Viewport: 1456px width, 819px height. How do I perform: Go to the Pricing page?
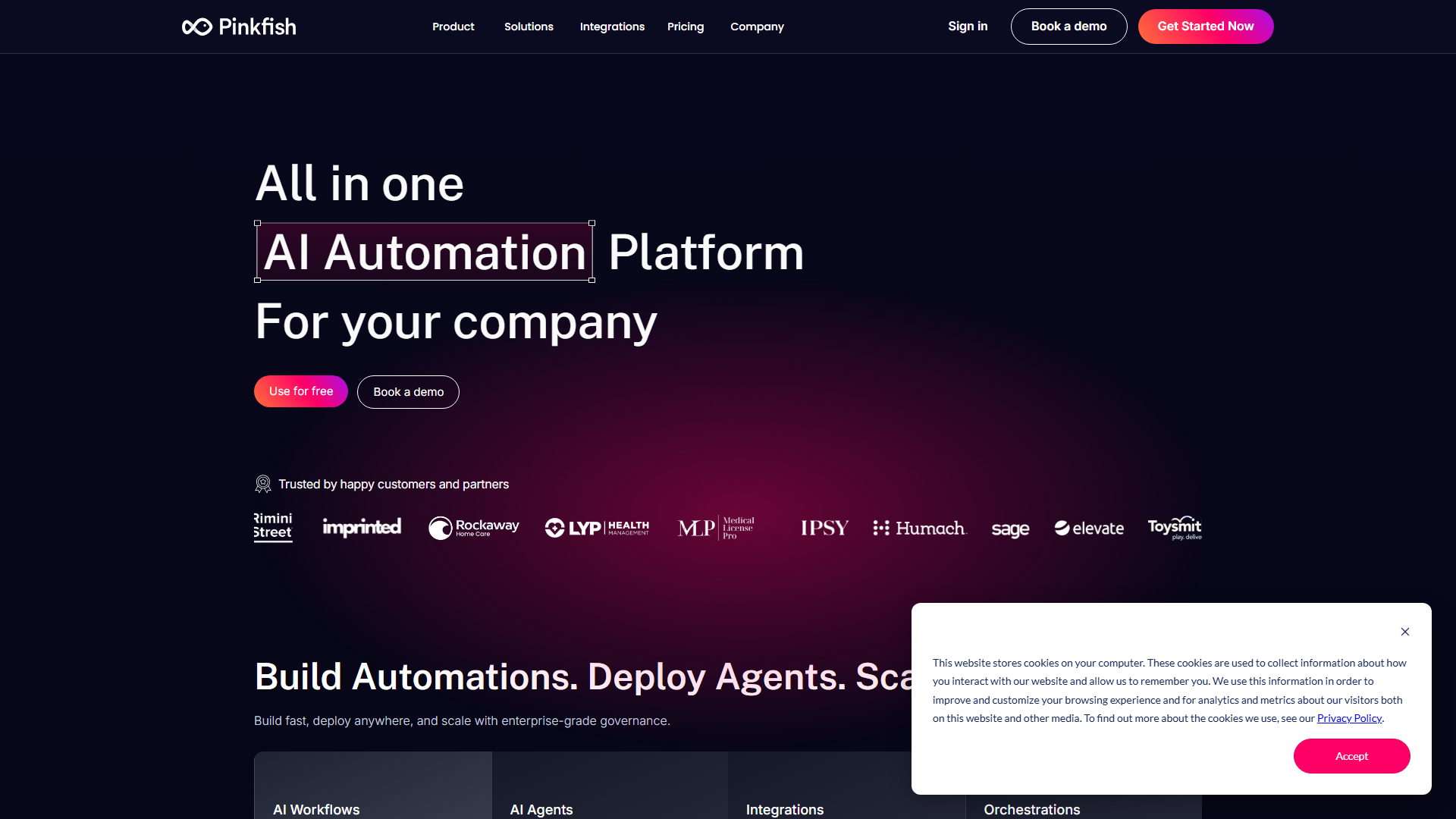pyautogui.click(x=686, y=27)
